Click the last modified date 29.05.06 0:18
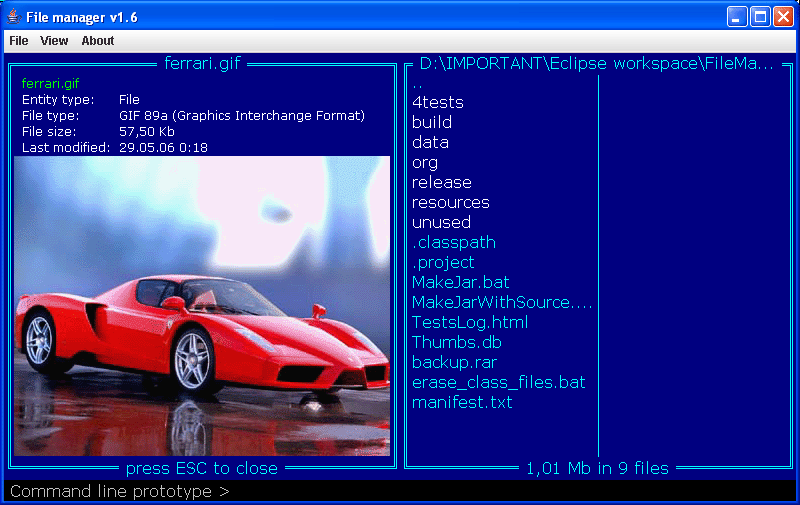Screen dimensions: 800x505 pyautogui.click(x=163, y=148)
